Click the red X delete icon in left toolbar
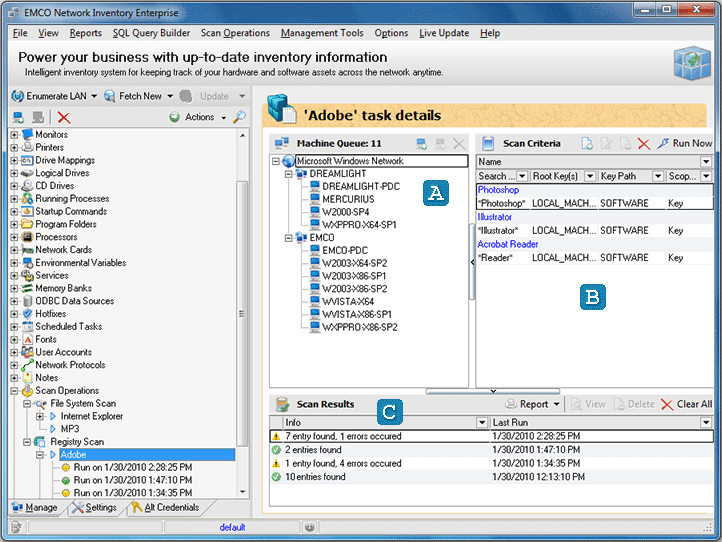Image resolution: width=722 pixels, height=542 pixels. pyautogui.click(x=64, y=117)
